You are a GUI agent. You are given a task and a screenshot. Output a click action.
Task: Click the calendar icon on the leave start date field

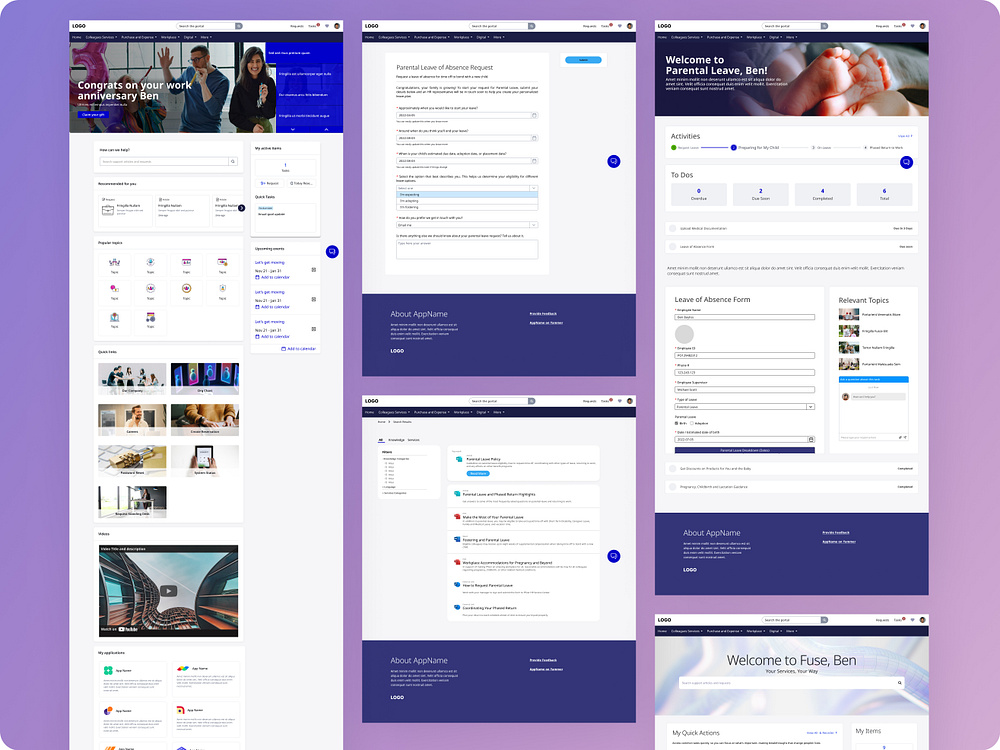[535, 114]
